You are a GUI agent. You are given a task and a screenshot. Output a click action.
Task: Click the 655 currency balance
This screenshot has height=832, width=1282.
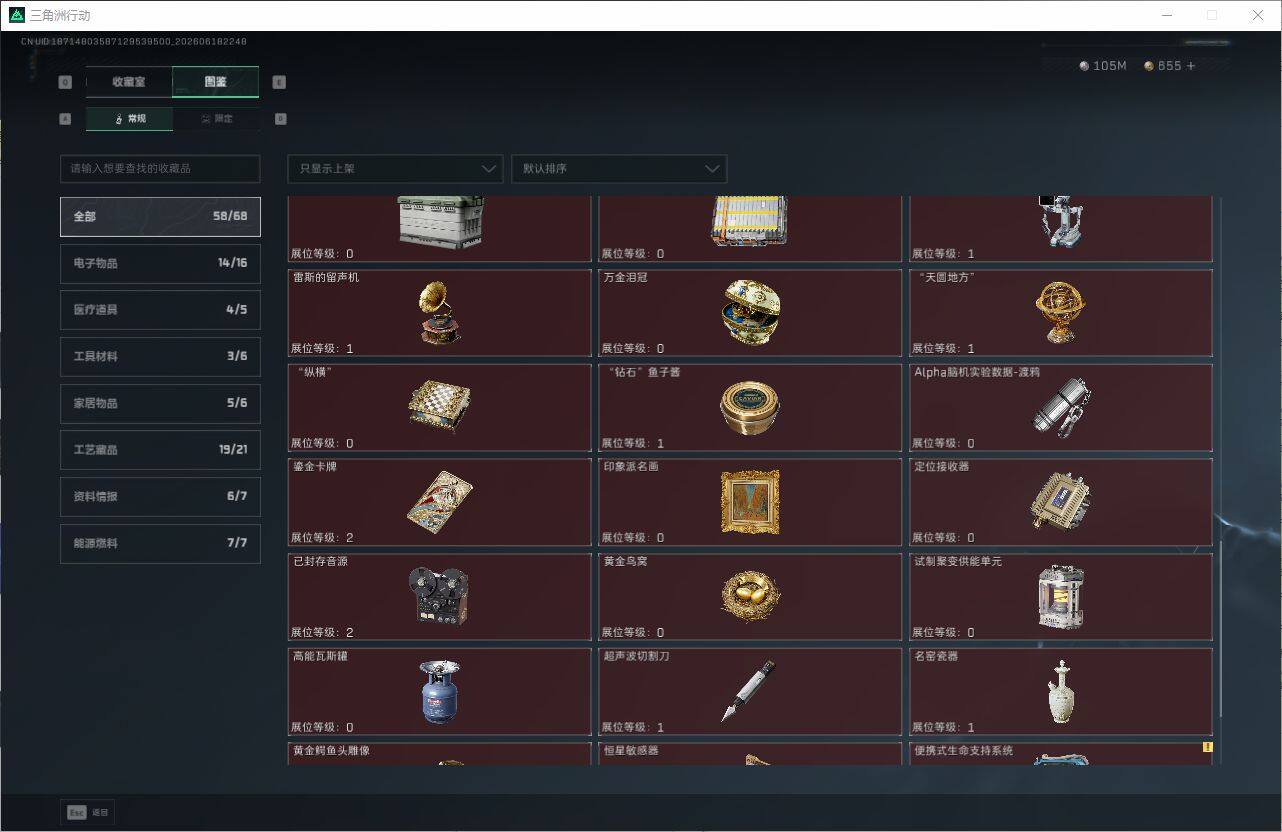tap(1169, 66)
